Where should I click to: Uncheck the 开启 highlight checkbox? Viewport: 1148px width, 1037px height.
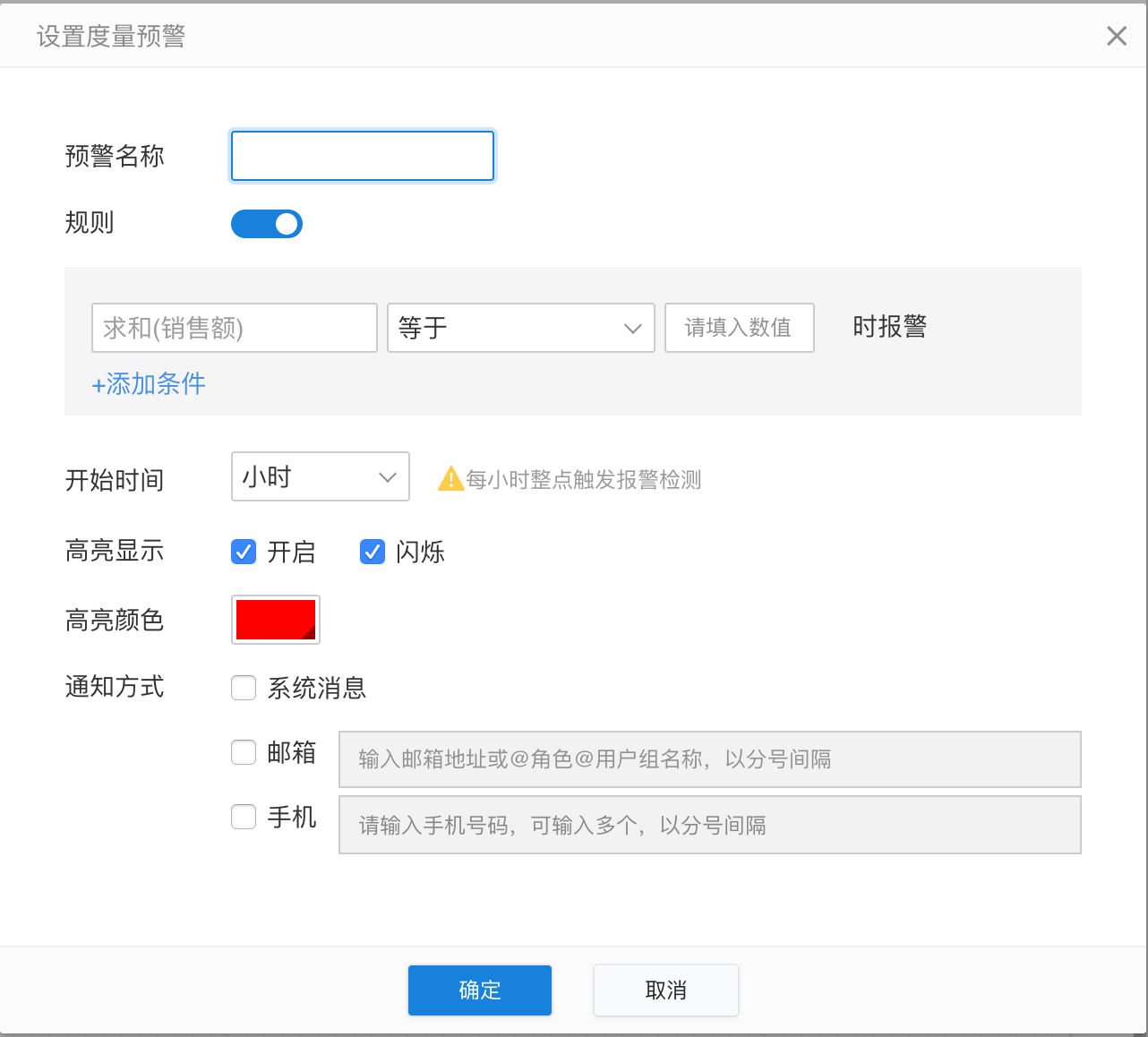coord(244,552)
